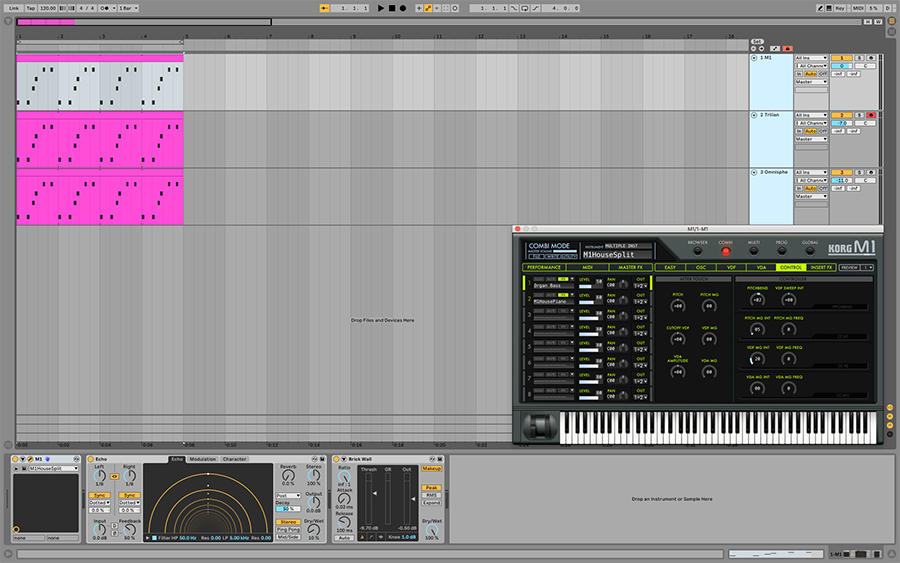The height and width of the screenshot is (563, 900).
Task: Open track 2 Trillian Master output dropdown
Action: point(811,139)
